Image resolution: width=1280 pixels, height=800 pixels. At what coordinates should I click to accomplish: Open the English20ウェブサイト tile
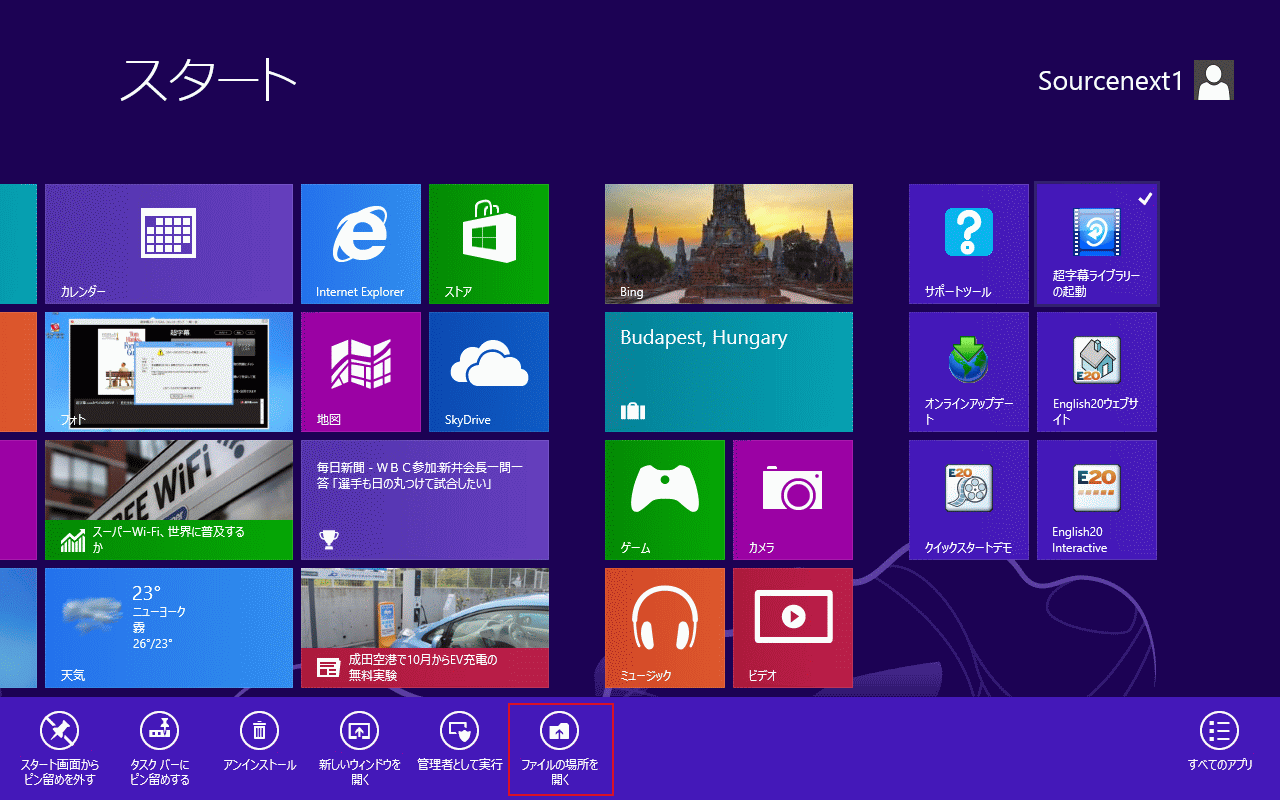tap(1097, 372)
